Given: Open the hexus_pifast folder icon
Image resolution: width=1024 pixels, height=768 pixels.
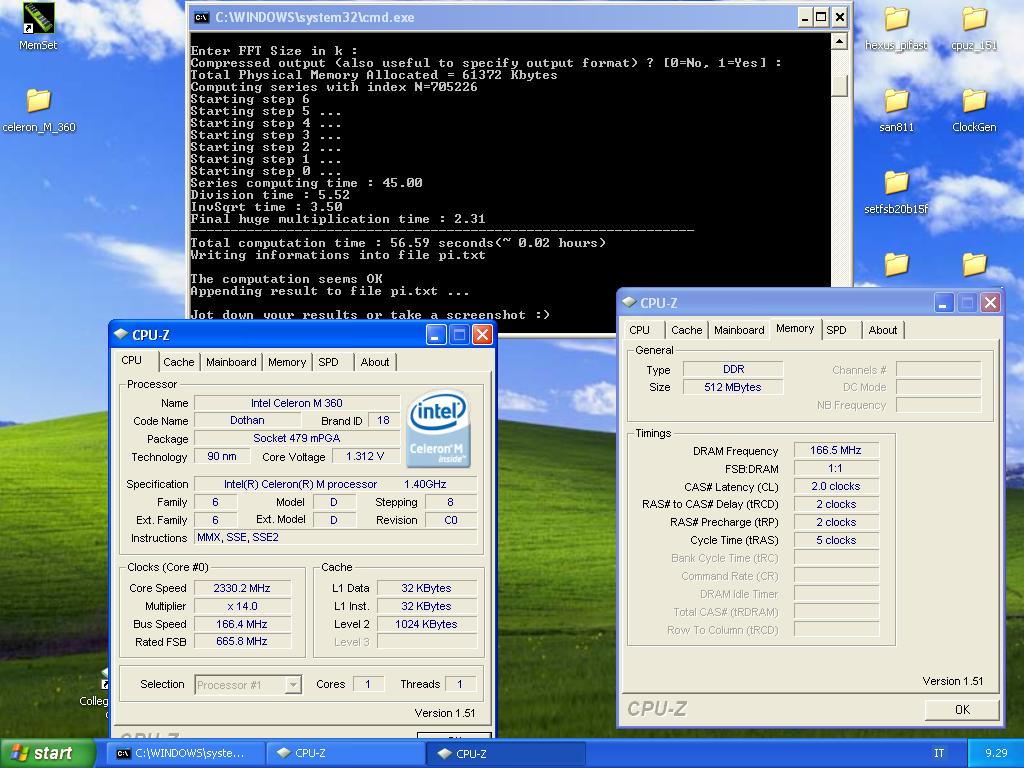Looking at the screenshot, I should pos(896,29).
